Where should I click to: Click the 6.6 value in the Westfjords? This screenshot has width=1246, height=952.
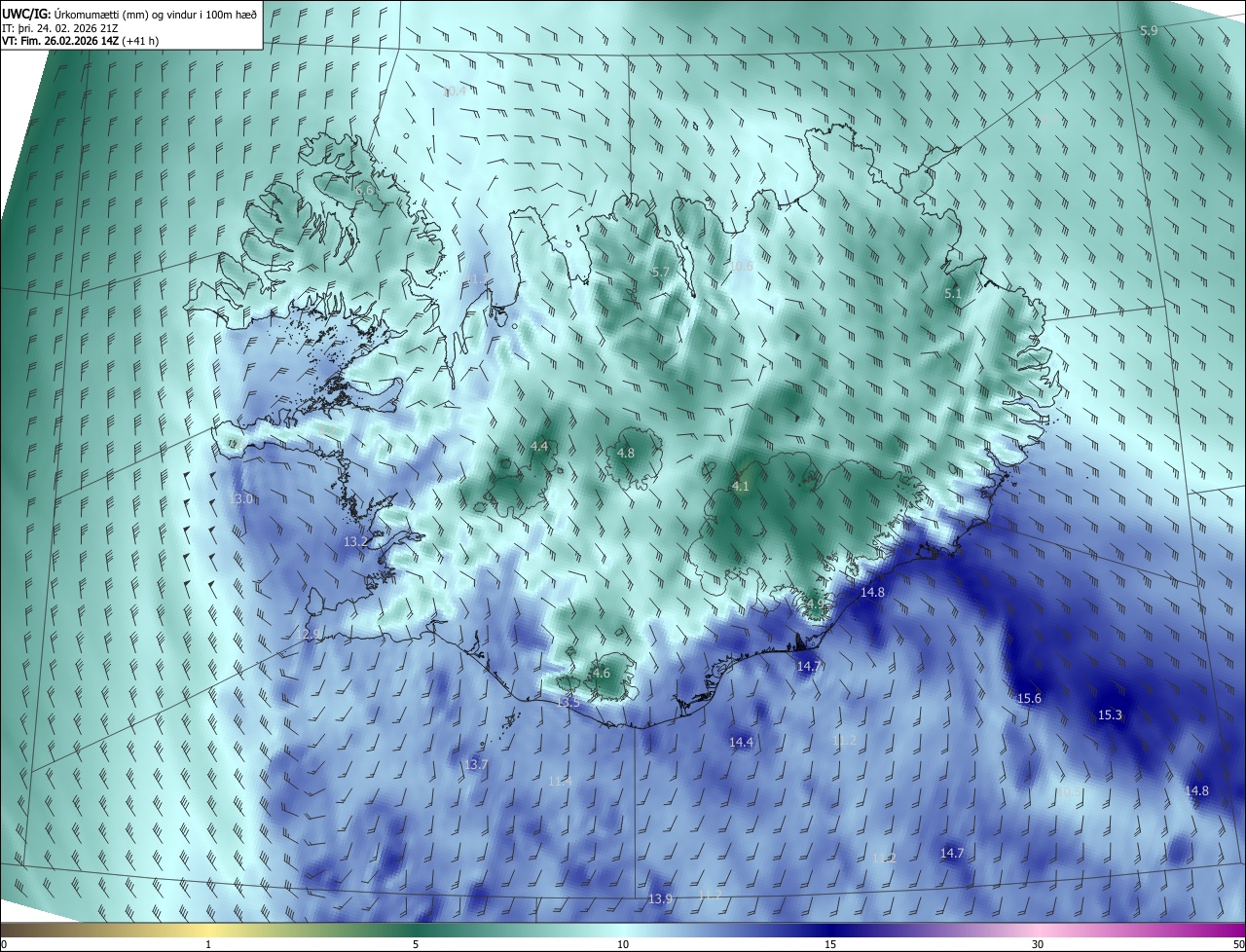[364, 191]
